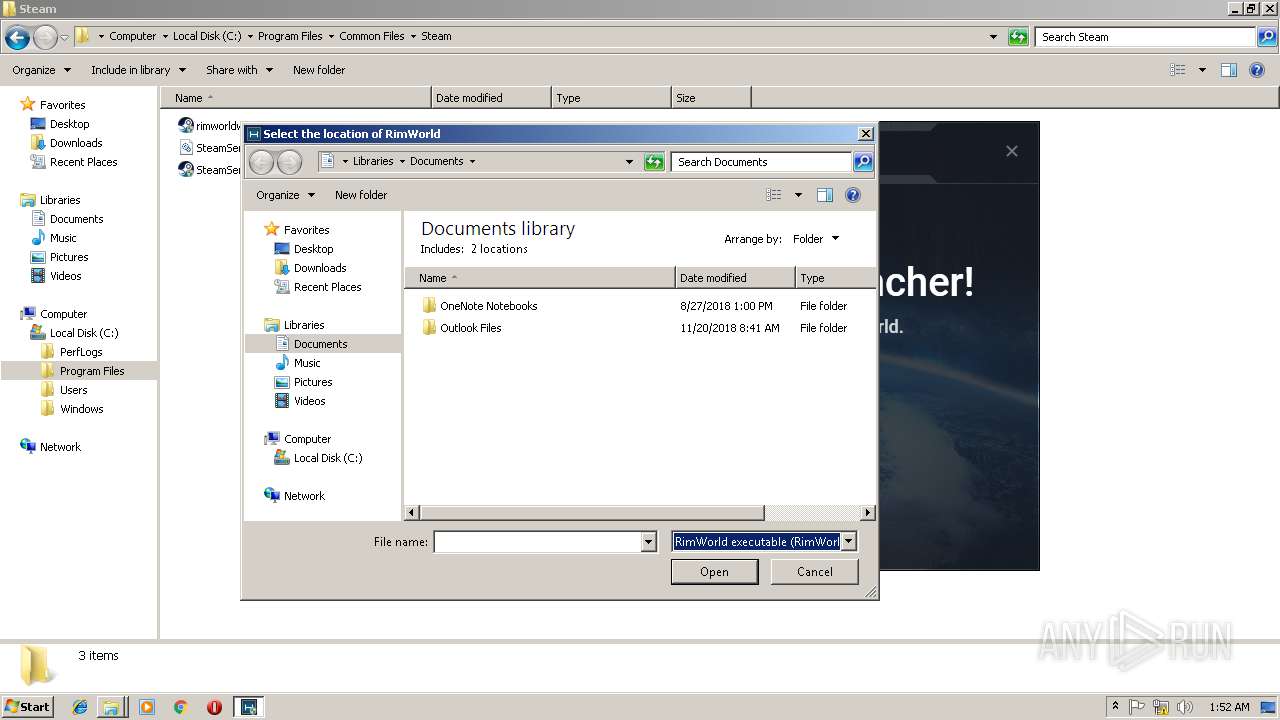Refresh the Steam explorer address bar
Viewport: 1280px width, 720px height.
point(1018,37)
